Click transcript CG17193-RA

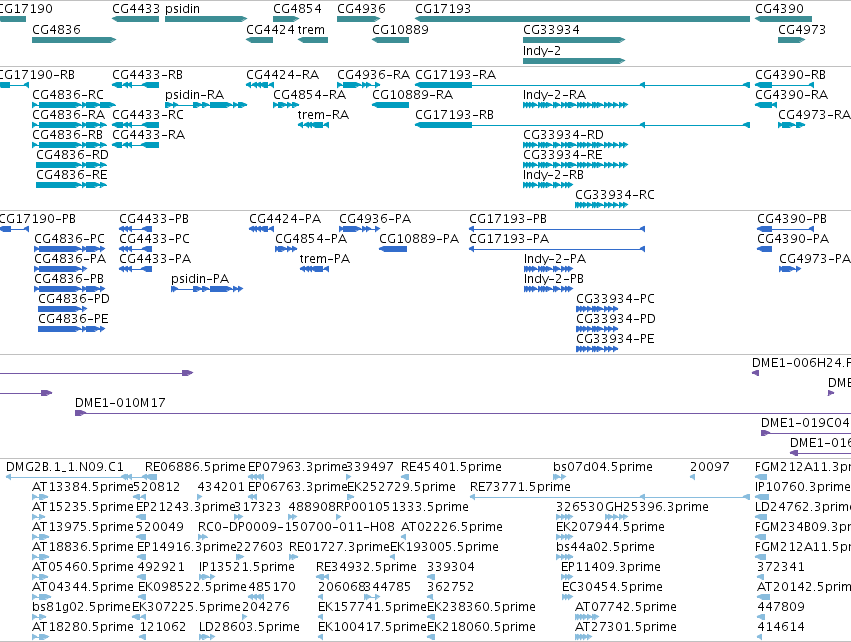pyautogui.click(x=456, y=75)
